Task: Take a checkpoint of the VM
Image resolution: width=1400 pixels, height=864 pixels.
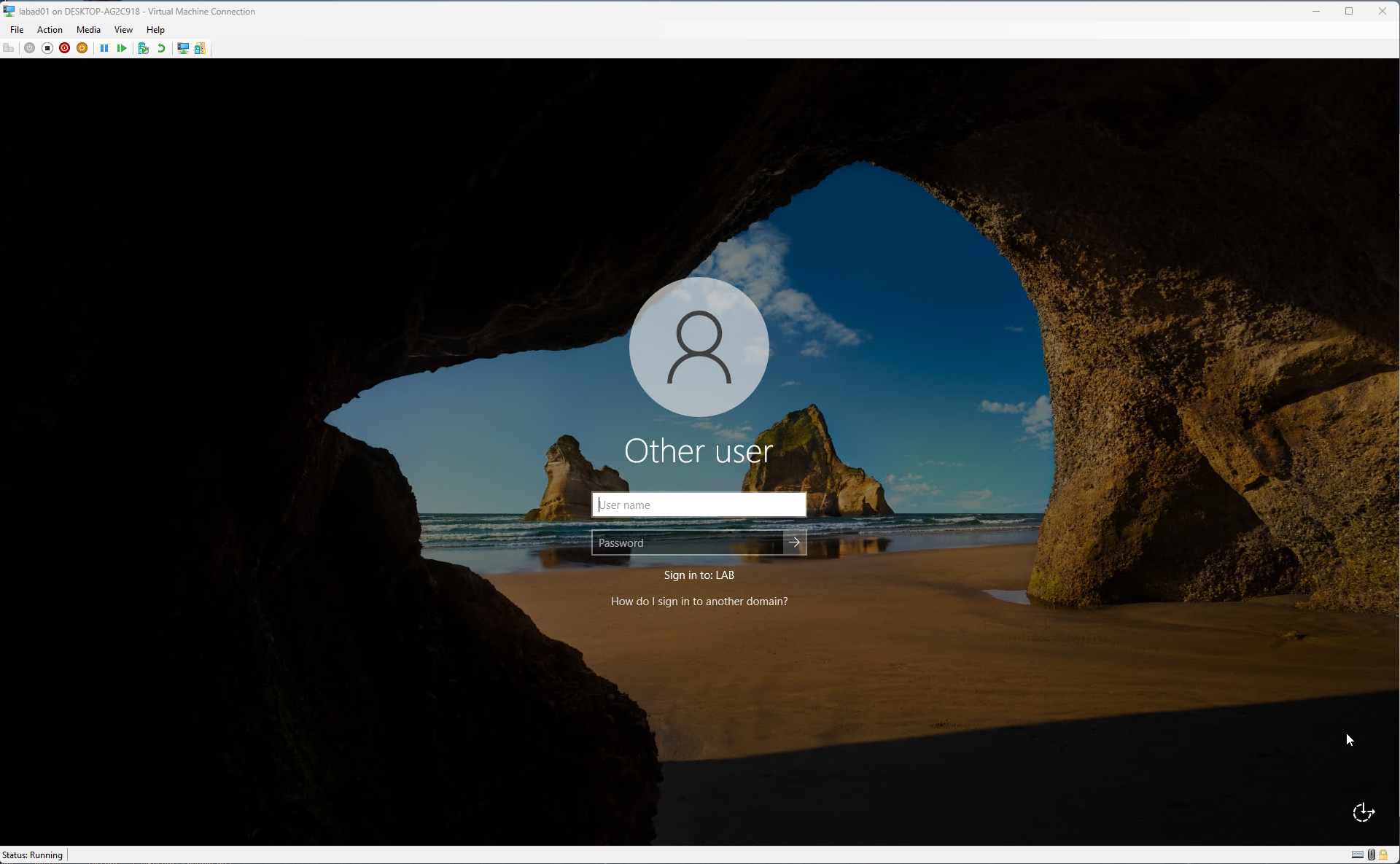Action: [x=144, y=48]
